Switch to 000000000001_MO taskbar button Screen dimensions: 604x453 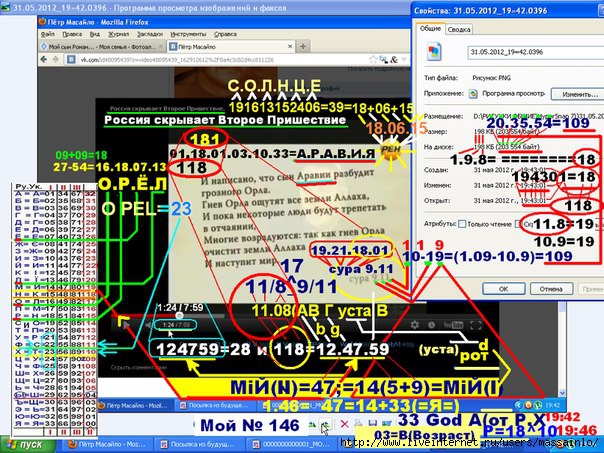294,445
